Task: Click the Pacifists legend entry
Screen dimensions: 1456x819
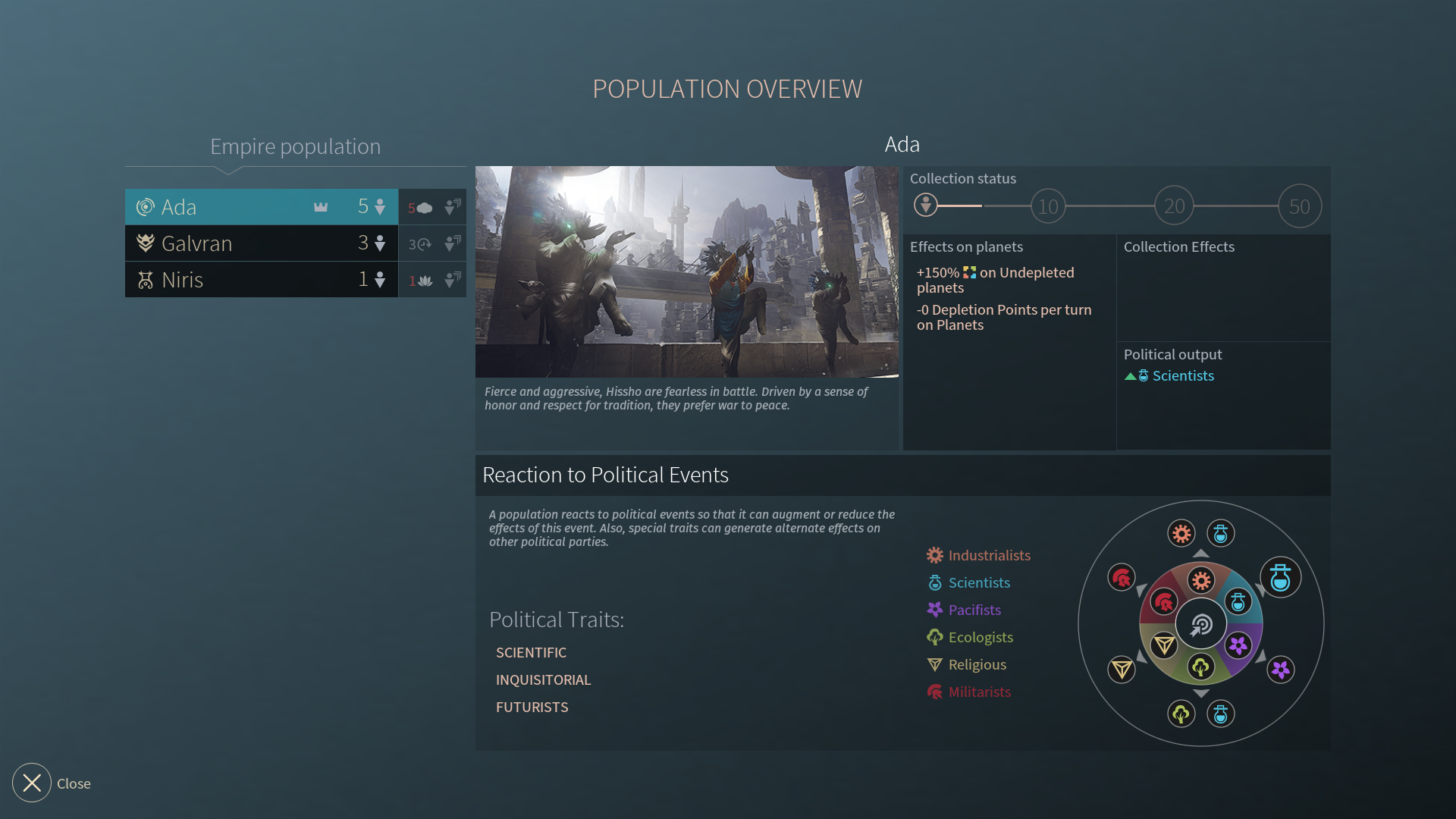Action: (x=964, y=610)
